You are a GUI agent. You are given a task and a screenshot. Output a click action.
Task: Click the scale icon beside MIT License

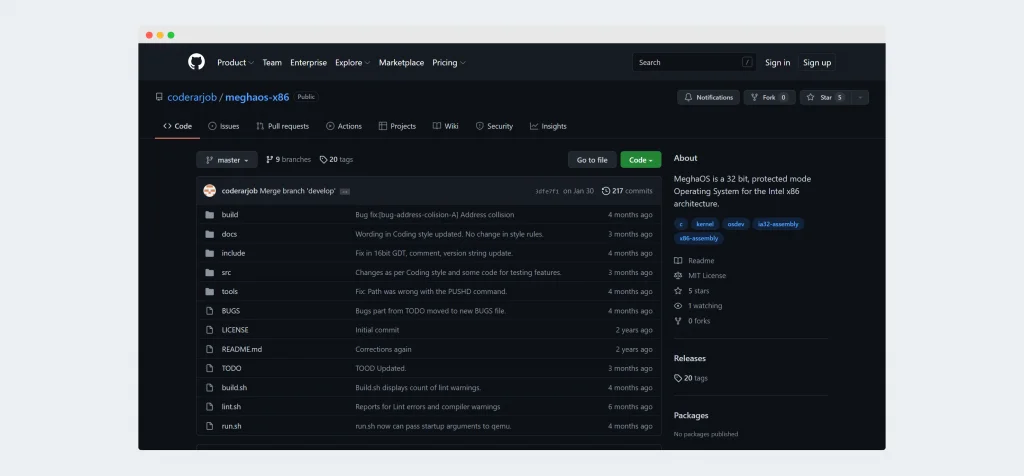tap(678, 276)
